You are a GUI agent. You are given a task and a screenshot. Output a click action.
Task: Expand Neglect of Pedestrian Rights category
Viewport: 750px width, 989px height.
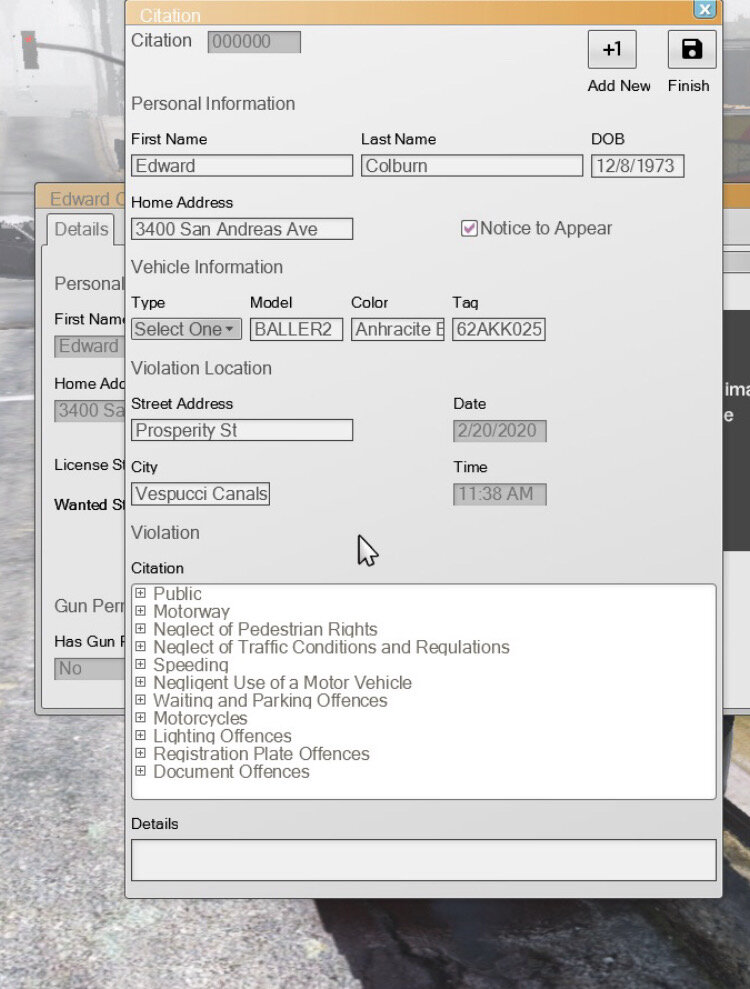(141, 630)
